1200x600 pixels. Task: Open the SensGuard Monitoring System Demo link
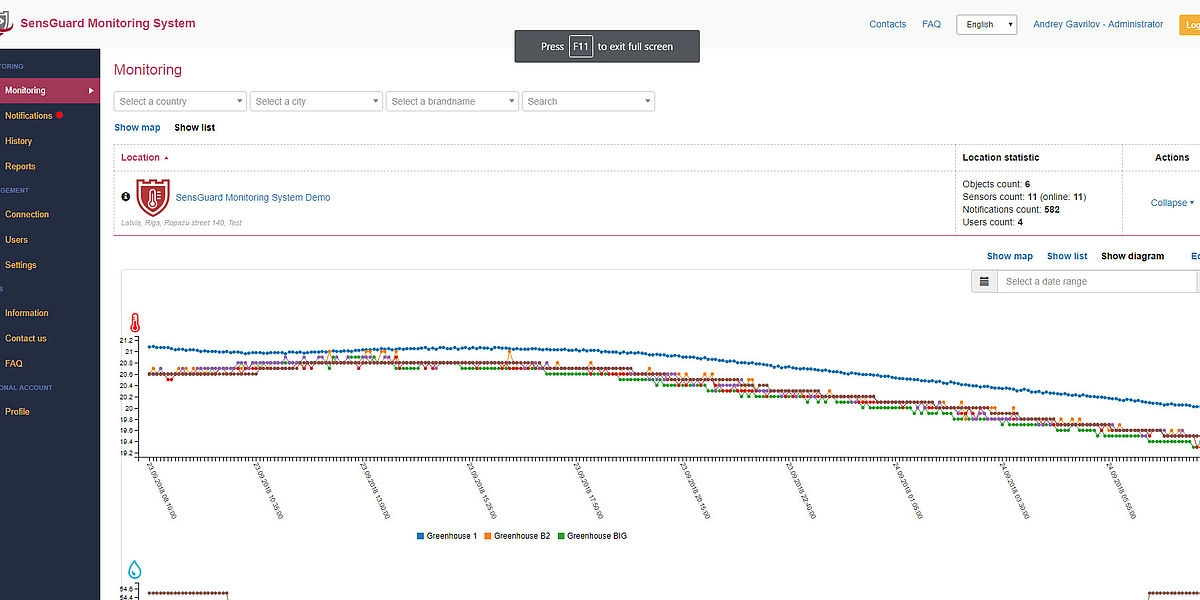pos(253,198)
